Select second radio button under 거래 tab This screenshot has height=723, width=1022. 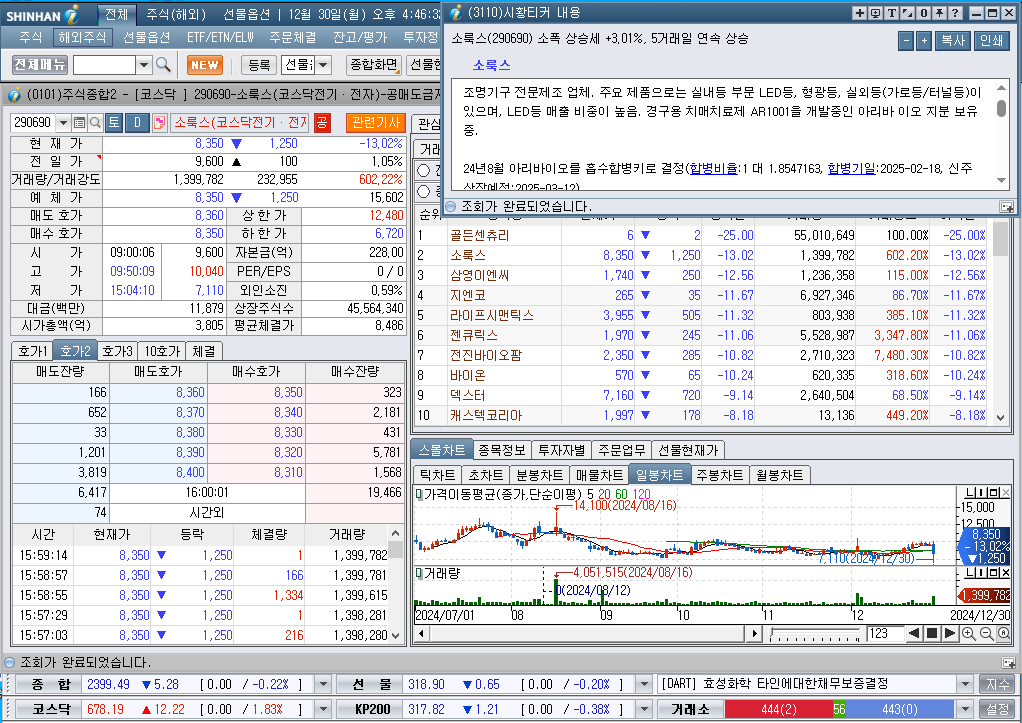424,191
